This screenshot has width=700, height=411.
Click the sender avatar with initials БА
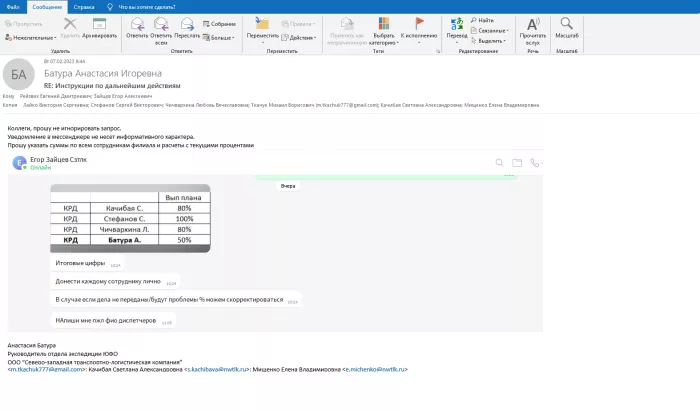click(x=18, y=74)
